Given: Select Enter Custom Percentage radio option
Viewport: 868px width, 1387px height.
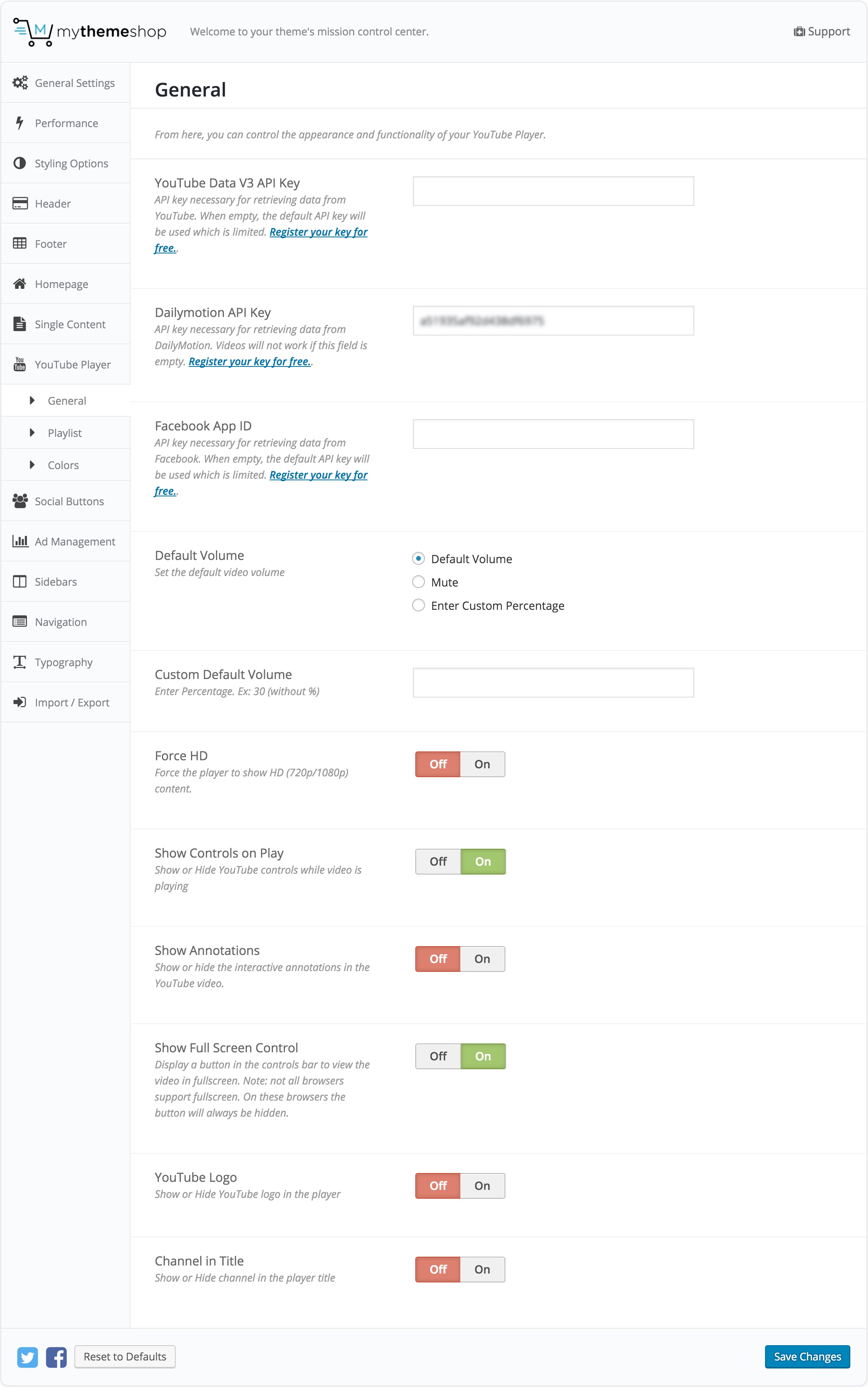Looking at the screenshot, I should point(419,605).
